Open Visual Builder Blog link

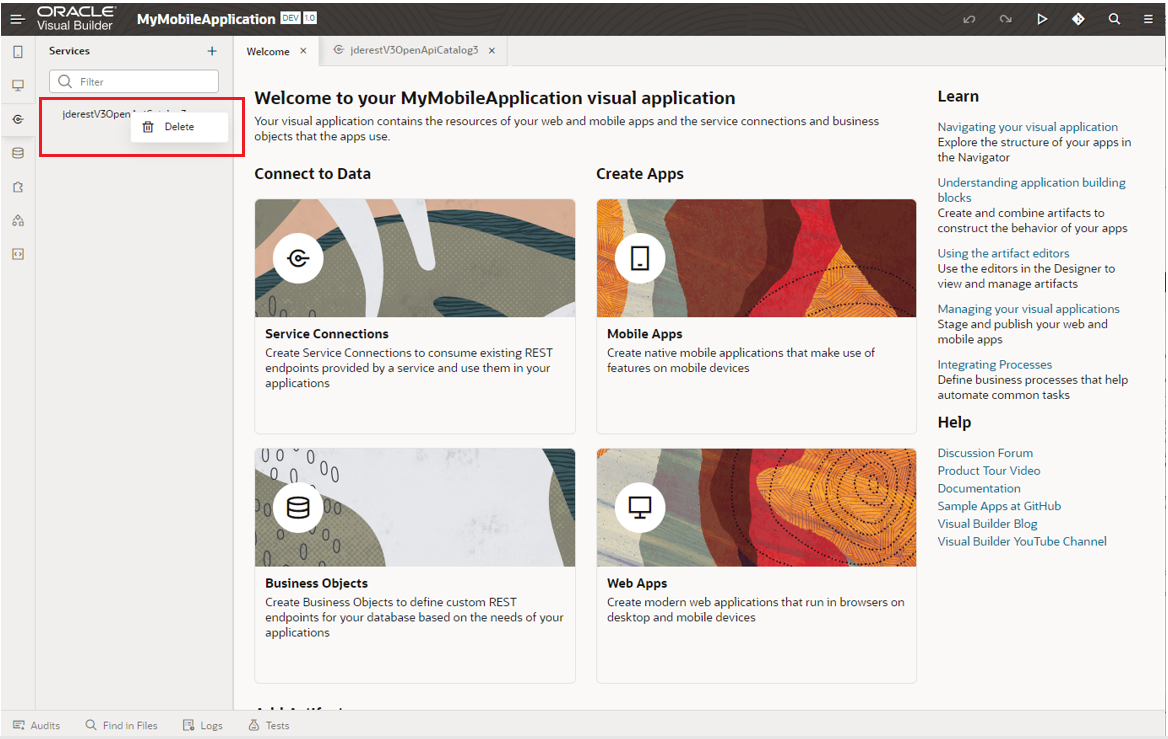pos(987,524)
